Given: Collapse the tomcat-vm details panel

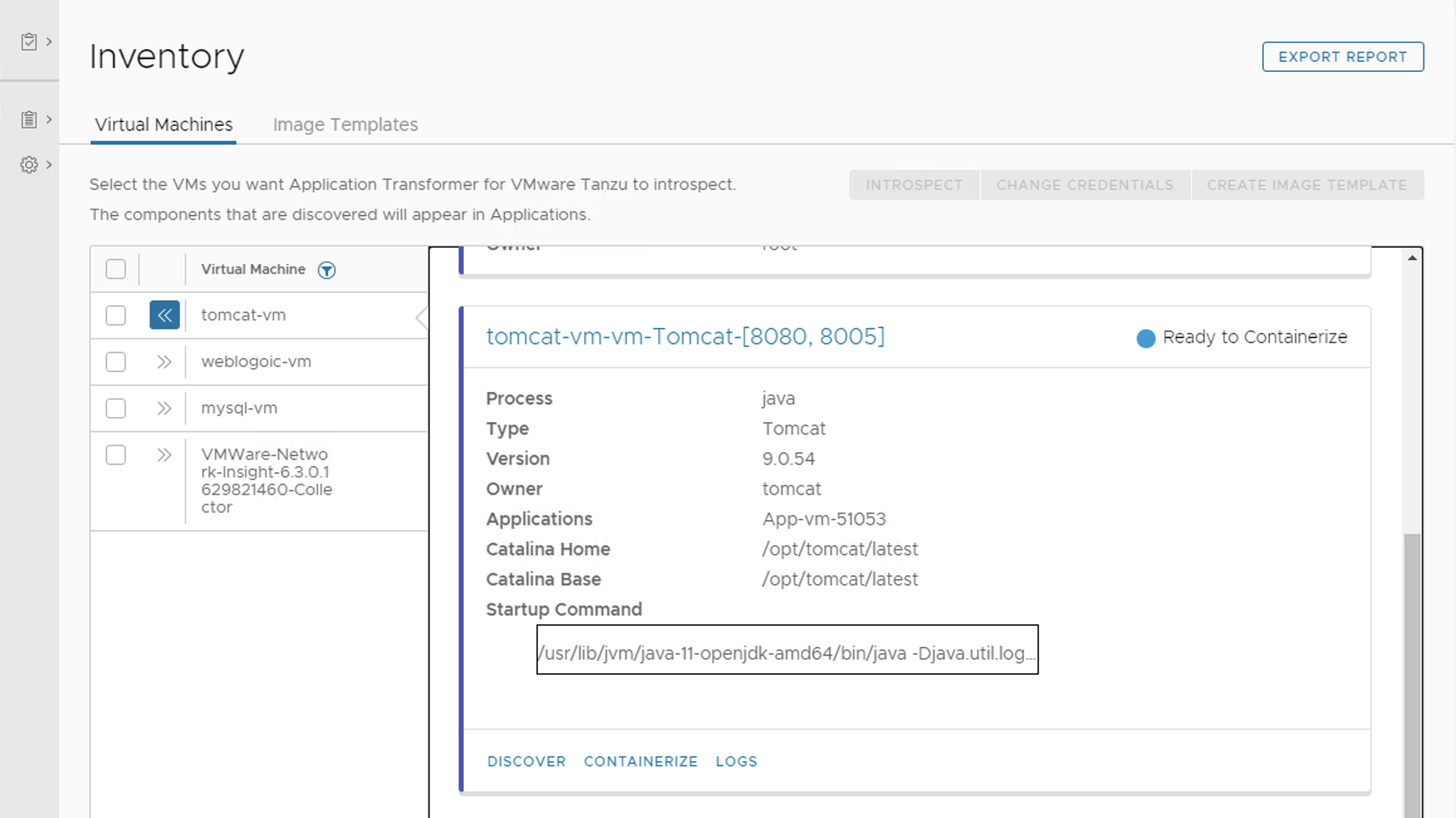Looking at the screenshot, I should pos(165,315).
